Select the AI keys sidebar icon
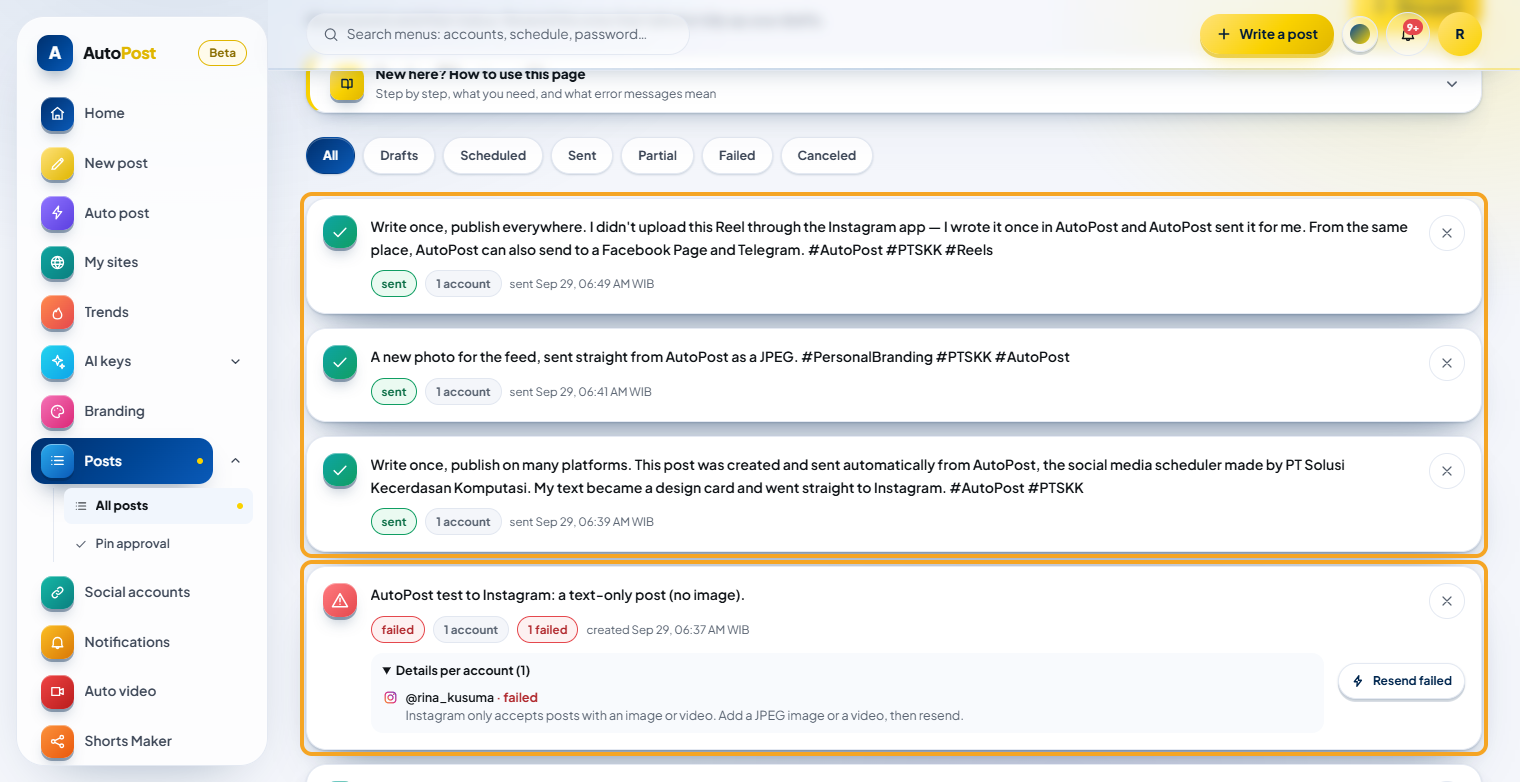The image size is (1520, 782). tap(57, 361)
